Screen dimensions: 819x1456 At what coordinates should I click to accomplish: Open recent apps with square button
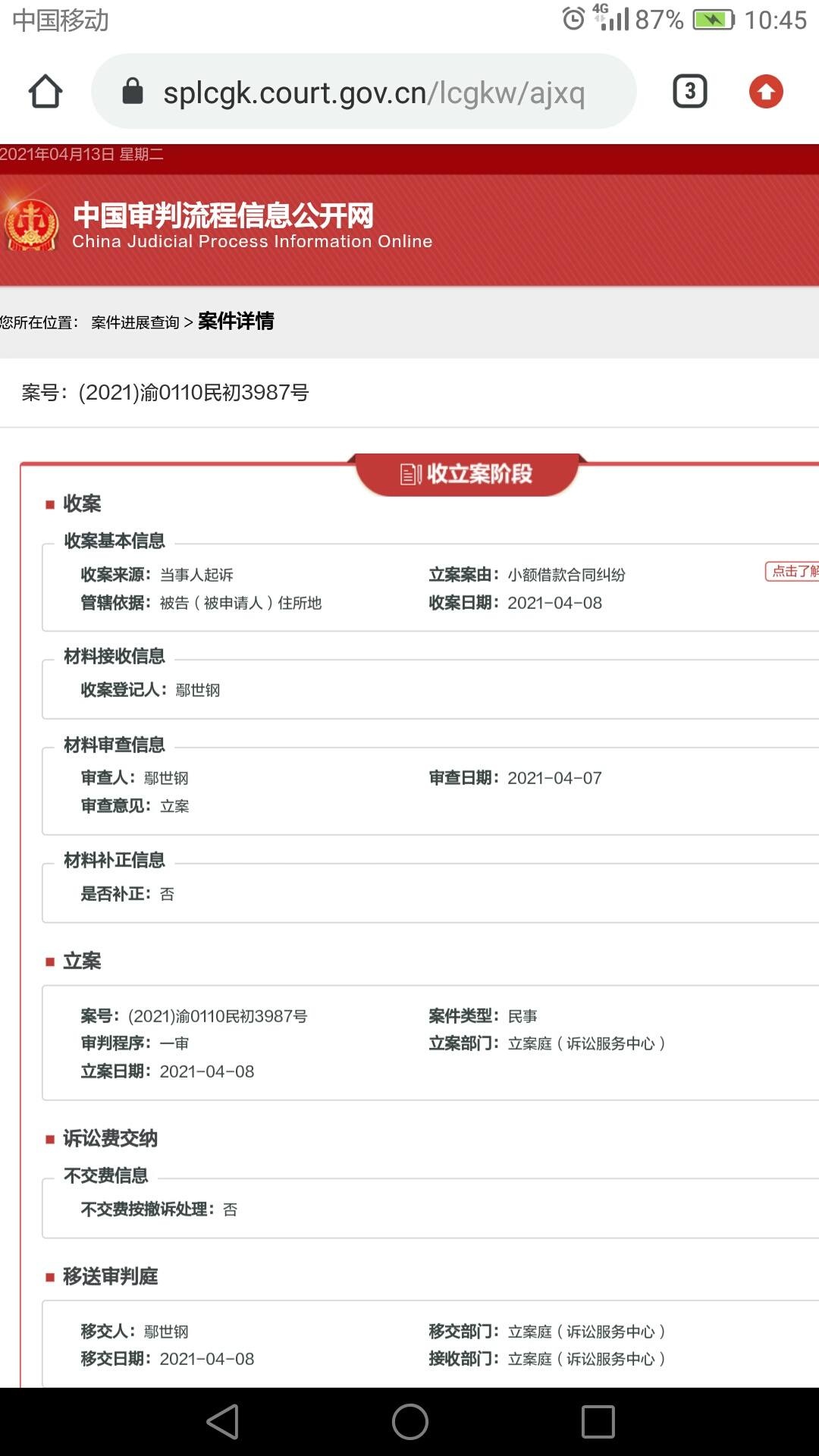click(x=598, y=1421)
